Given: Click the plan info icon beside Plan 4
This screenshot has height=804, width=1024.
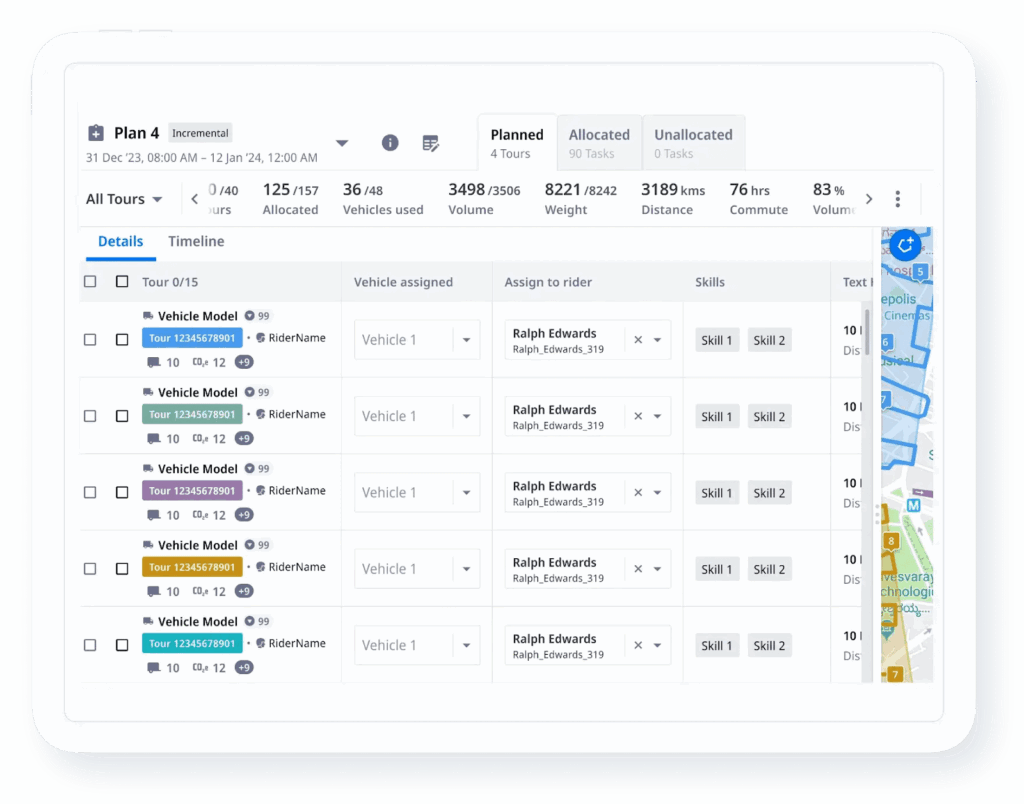Looking at the screenshot, I should [390, 143].
